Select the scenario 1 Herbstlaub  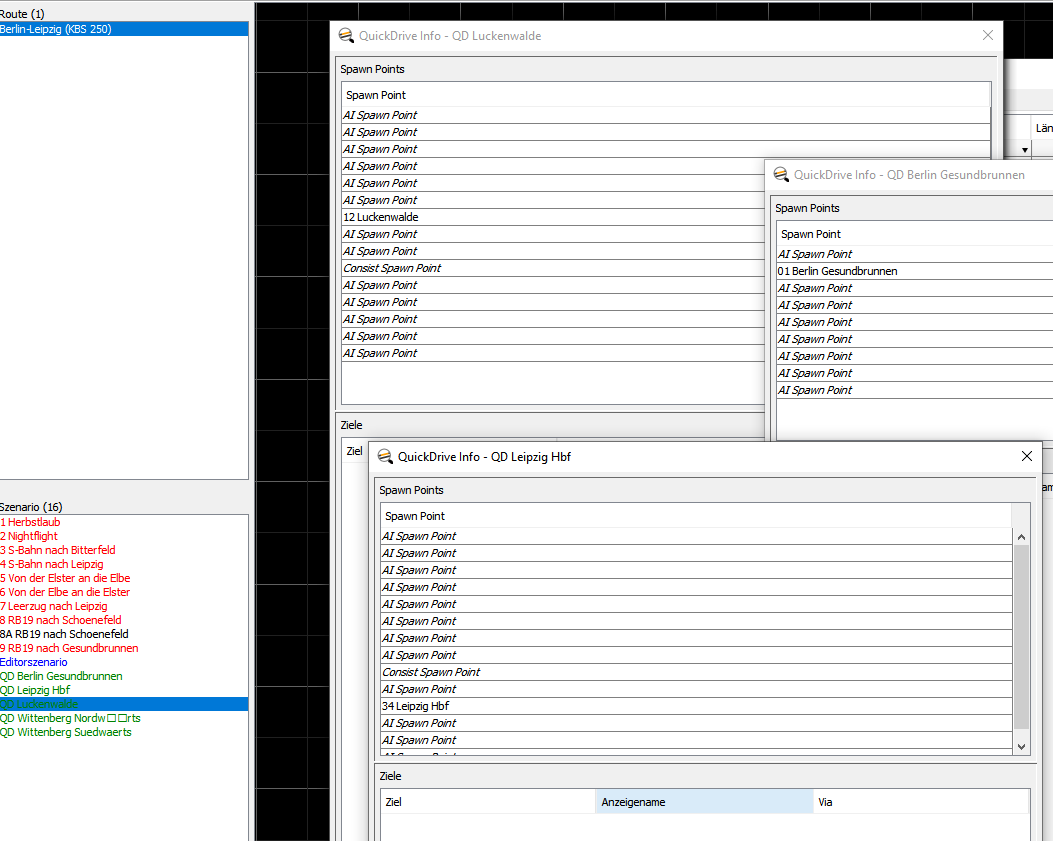(x=33, y=522)
